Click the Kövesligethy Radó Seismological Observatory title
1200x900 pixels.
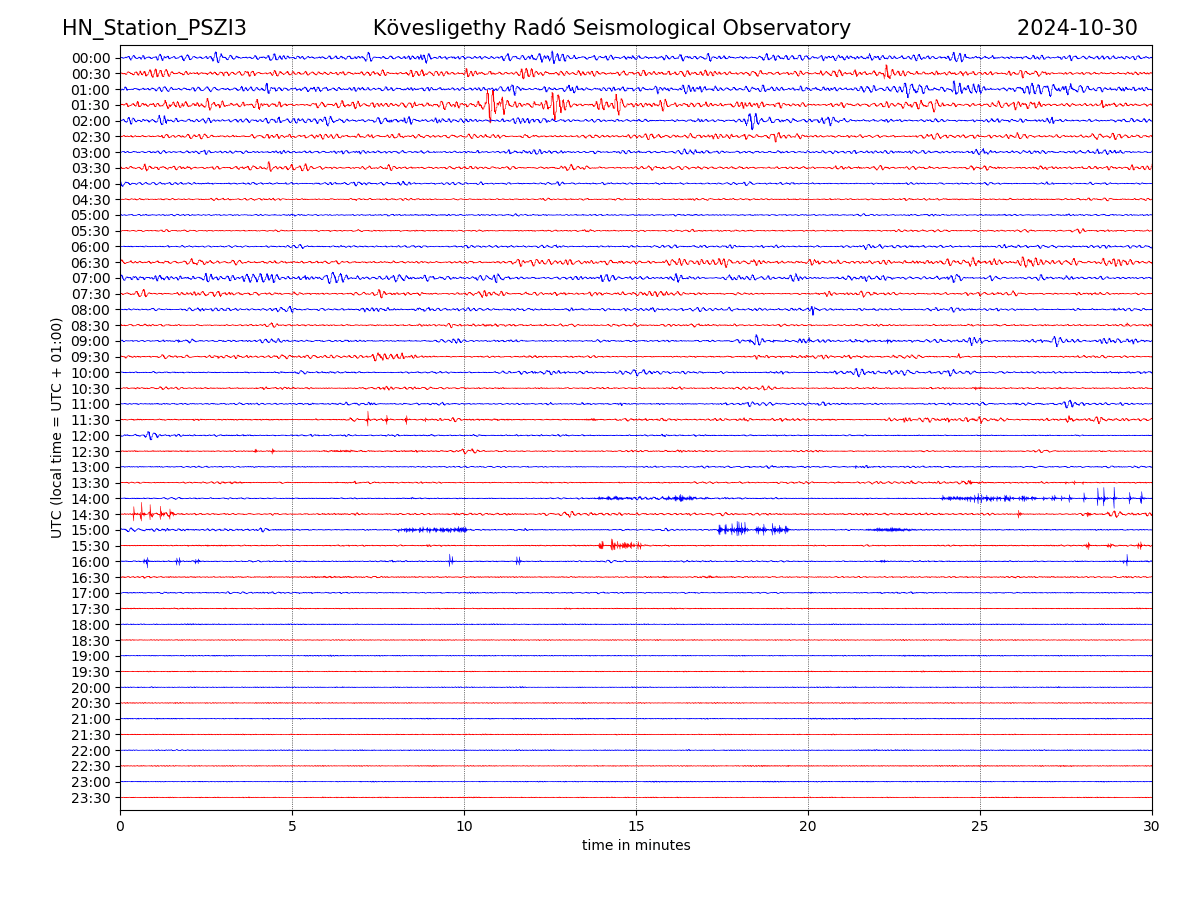(x=611, y=28)
